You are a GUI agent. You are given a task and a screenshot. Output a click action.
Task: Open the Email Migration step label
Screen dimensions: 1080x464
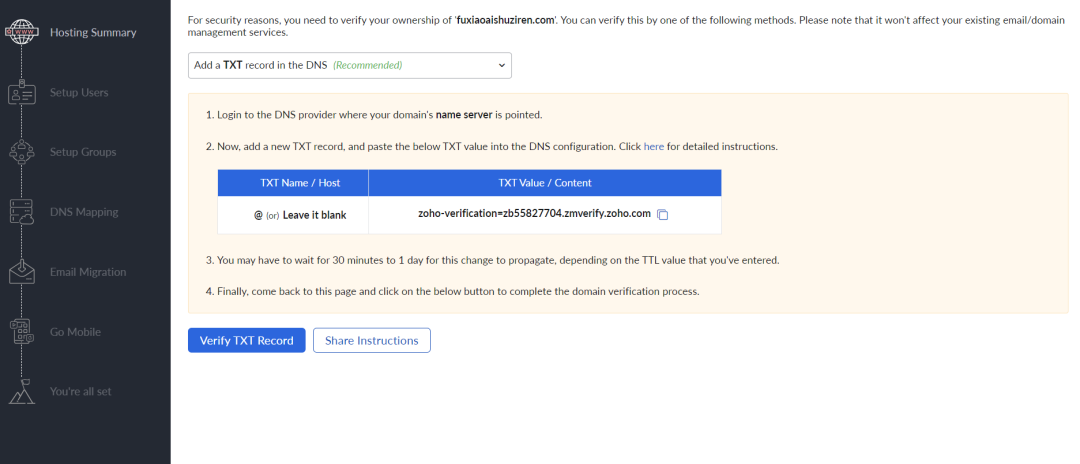click(88, 272)
